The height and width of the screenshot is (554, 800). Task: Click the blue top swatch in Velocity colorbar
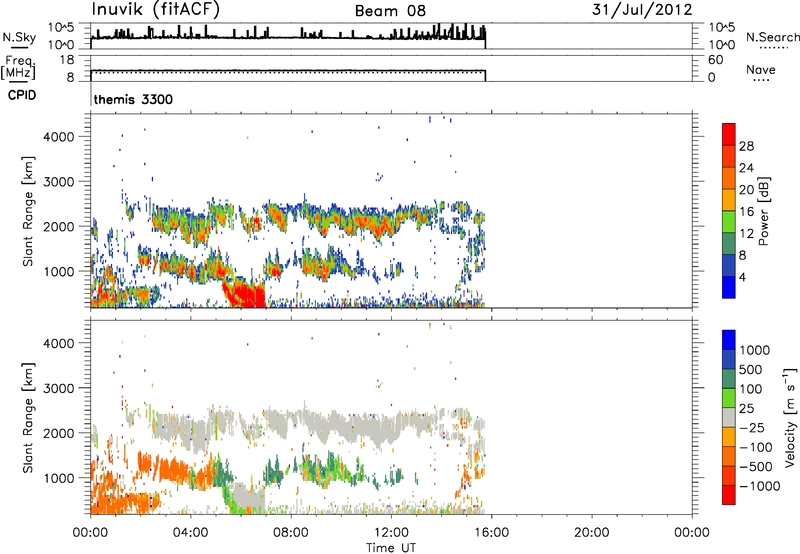click(729, 340)
